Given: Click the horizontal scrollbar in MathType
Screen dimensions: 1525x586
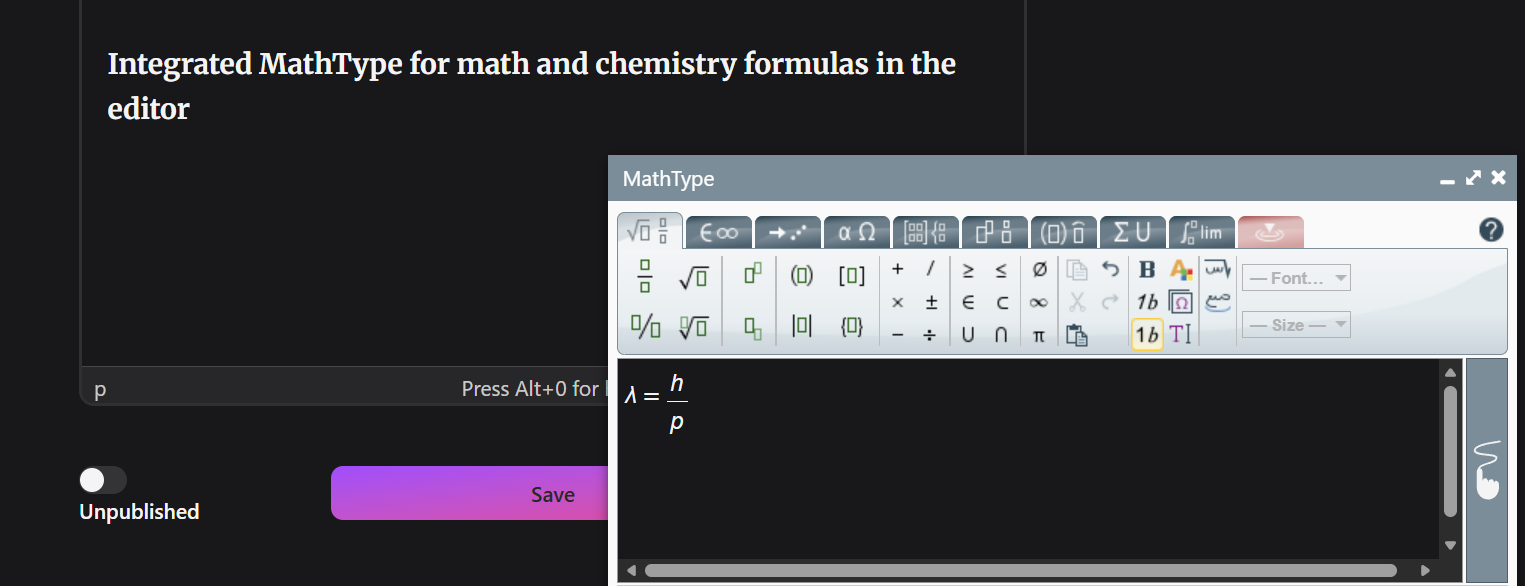Looking at the screenshot, I should click(x=1020, y=571).
